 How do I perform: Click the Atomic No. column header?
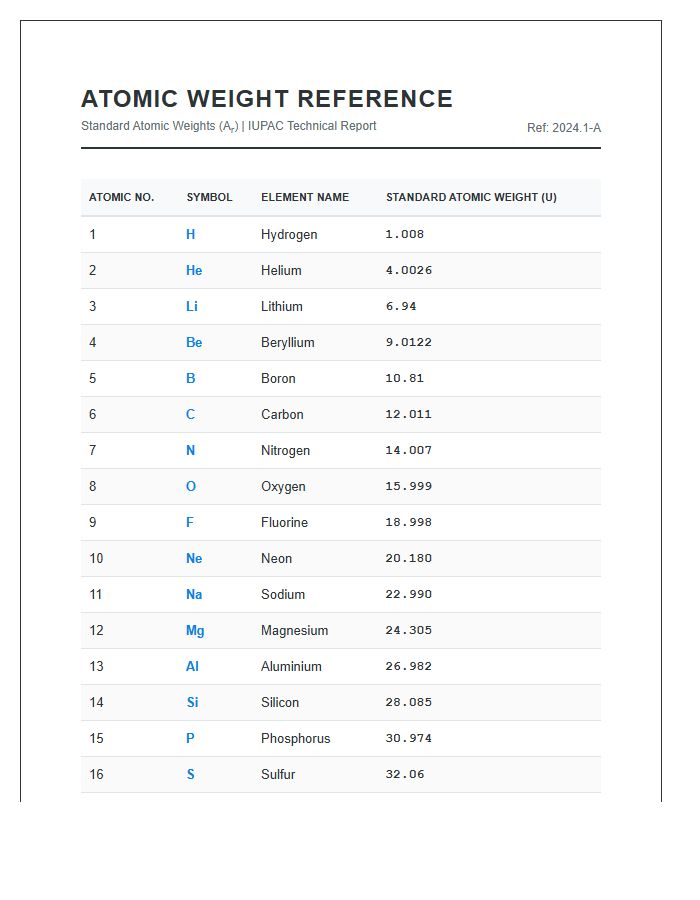click(121, 197)
